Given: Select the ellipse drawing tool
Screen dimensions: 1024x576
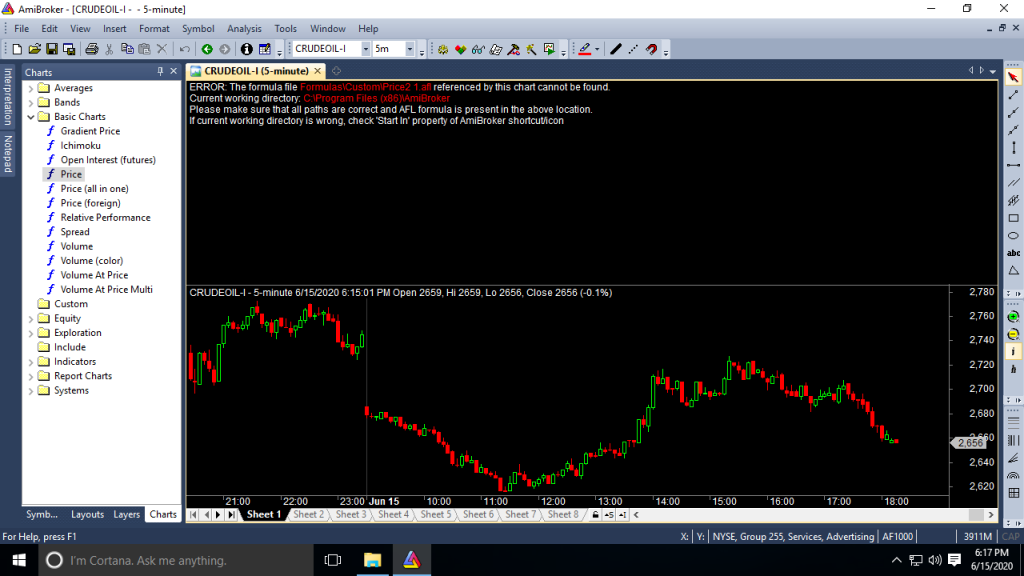Looking at the screenshot, I should click(x=1013, y=236).
